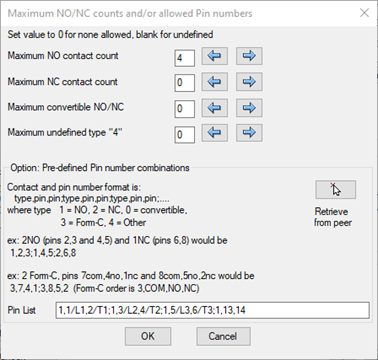Cancel the pin number dialog
This screenshot has height=360, width=378.
(223, 336)
